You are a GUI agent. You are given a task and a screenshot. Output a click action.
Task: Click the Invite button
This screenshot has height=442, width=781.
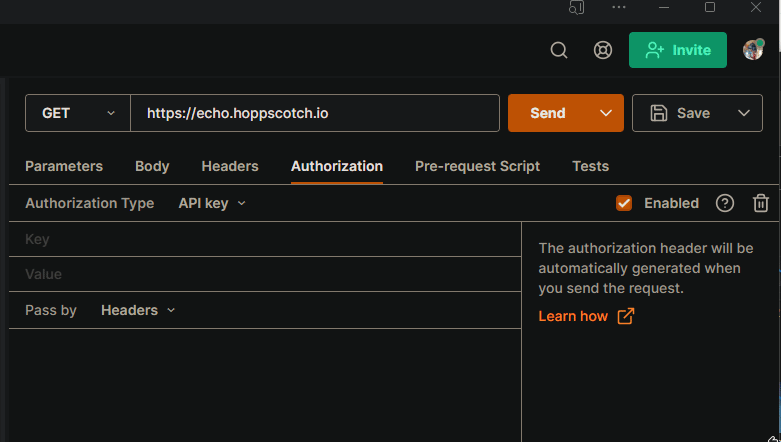coord(677,50)
